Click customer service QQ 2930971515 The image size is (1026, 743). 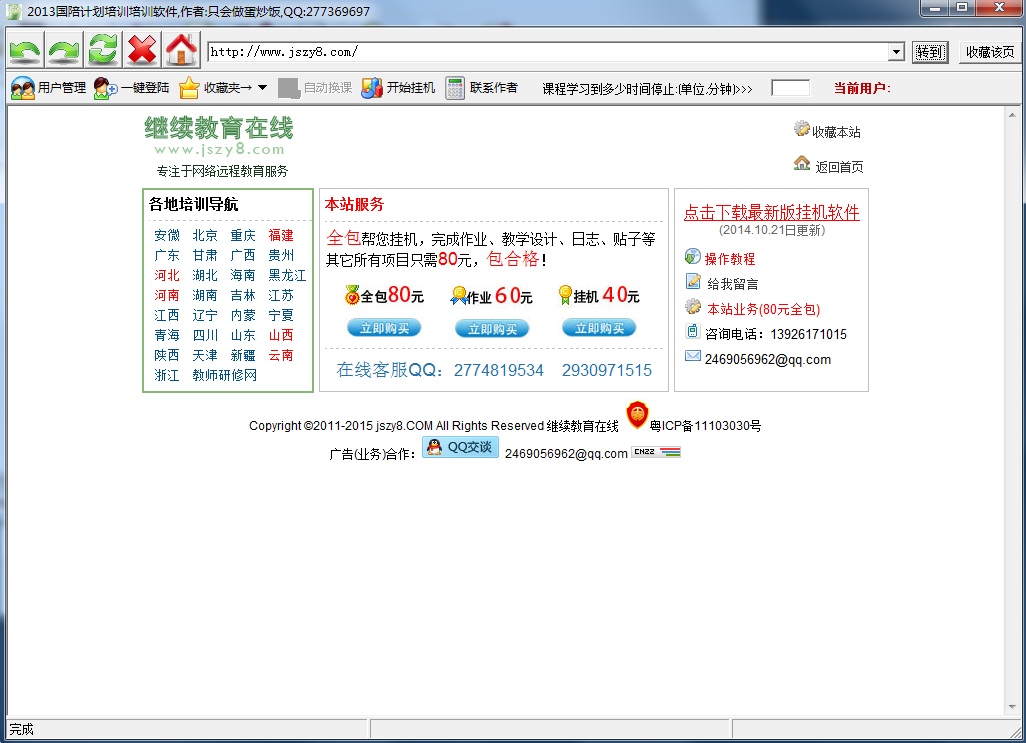click(x=607, y=370)
